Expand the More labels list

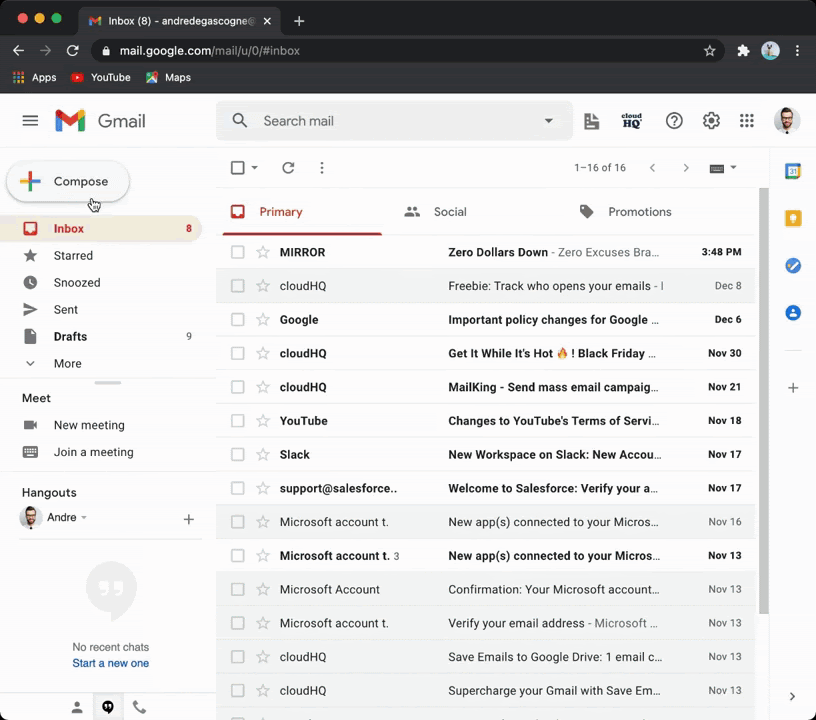click(68, 363)
